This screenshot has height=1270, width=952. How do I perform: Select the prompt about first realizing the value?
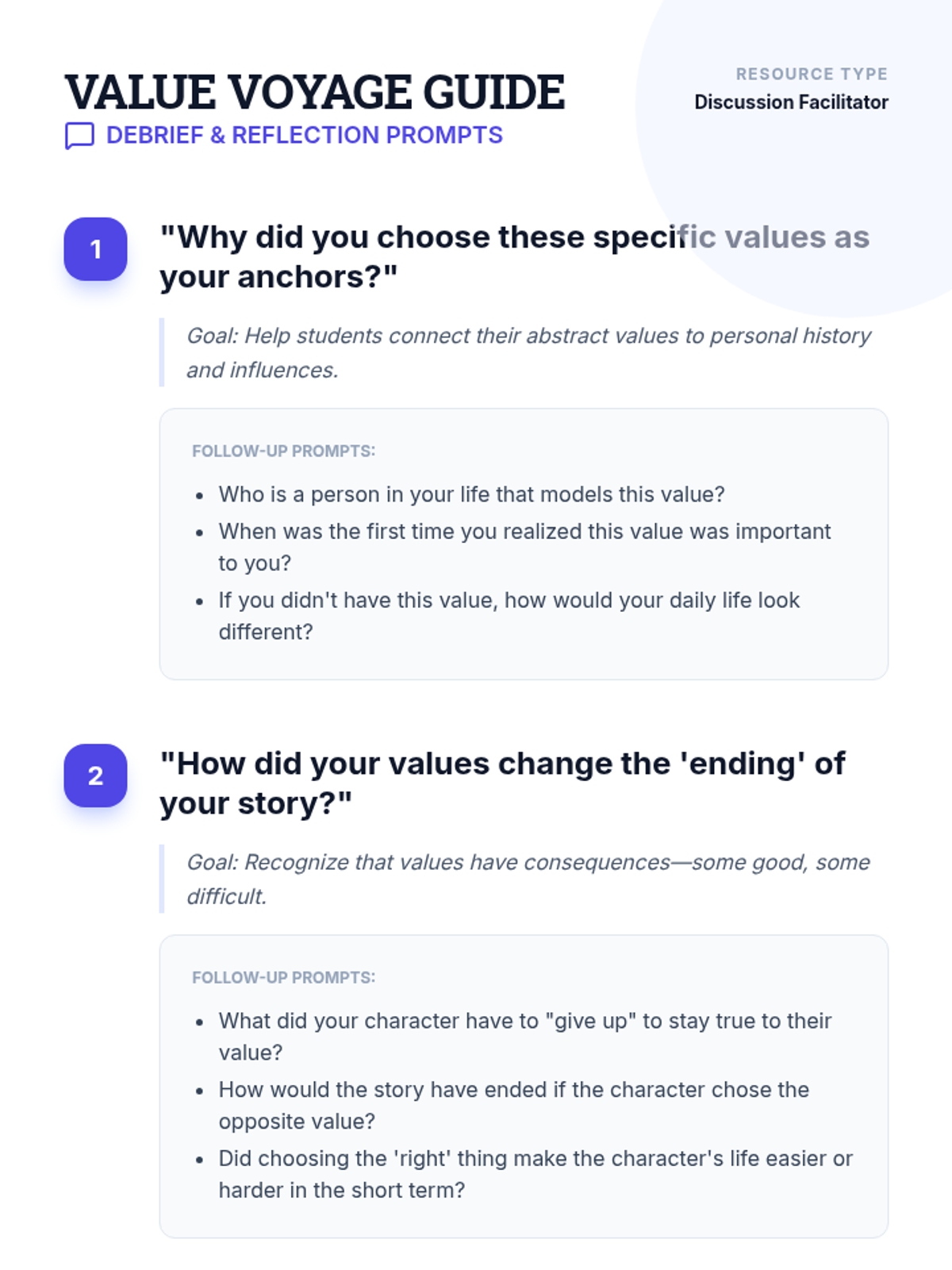(524, 547)
